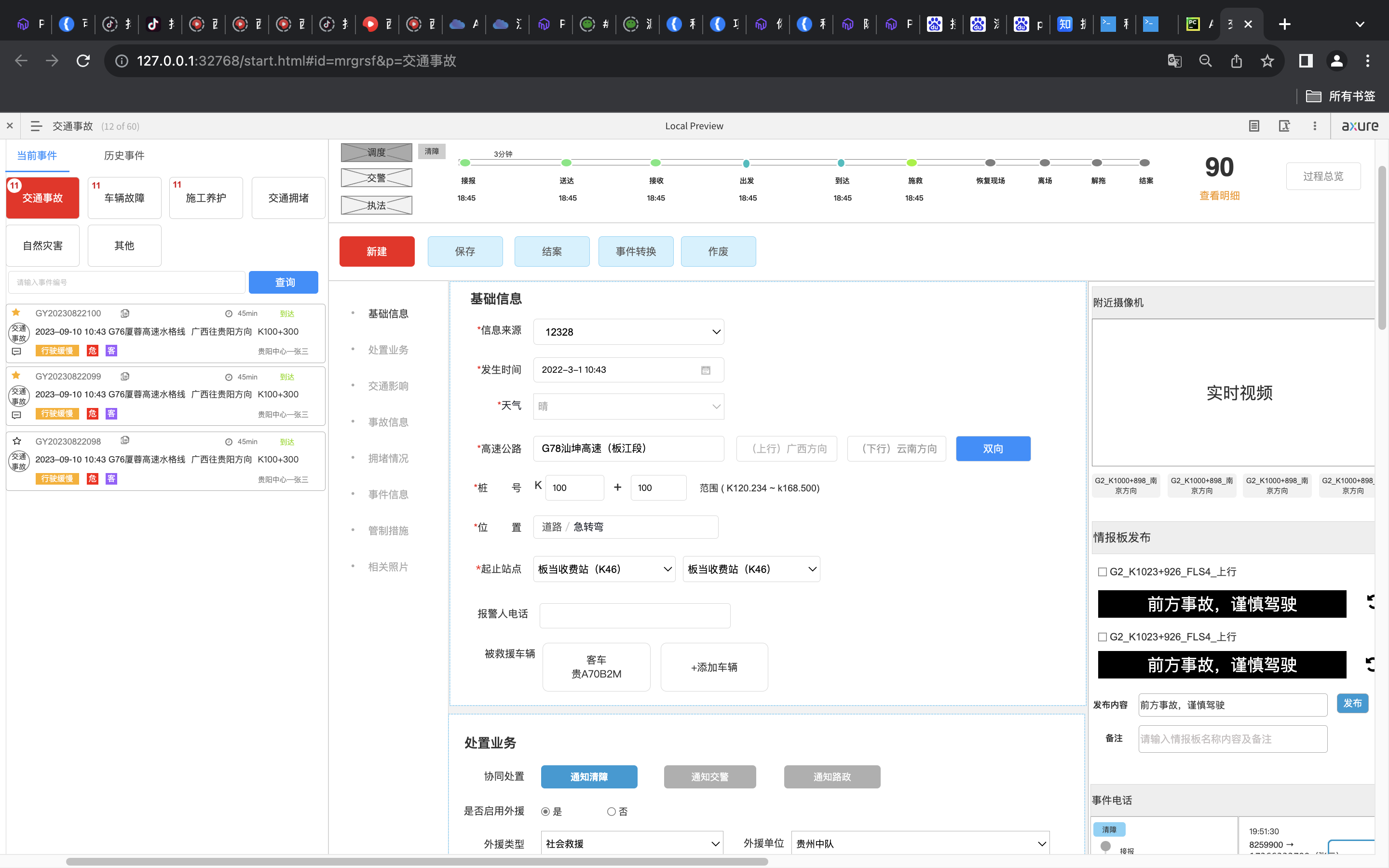The width and height of the screenshot is (1389, 868).
Task: Open Axure page notes icon
Action: click(x=1254, y=126)
